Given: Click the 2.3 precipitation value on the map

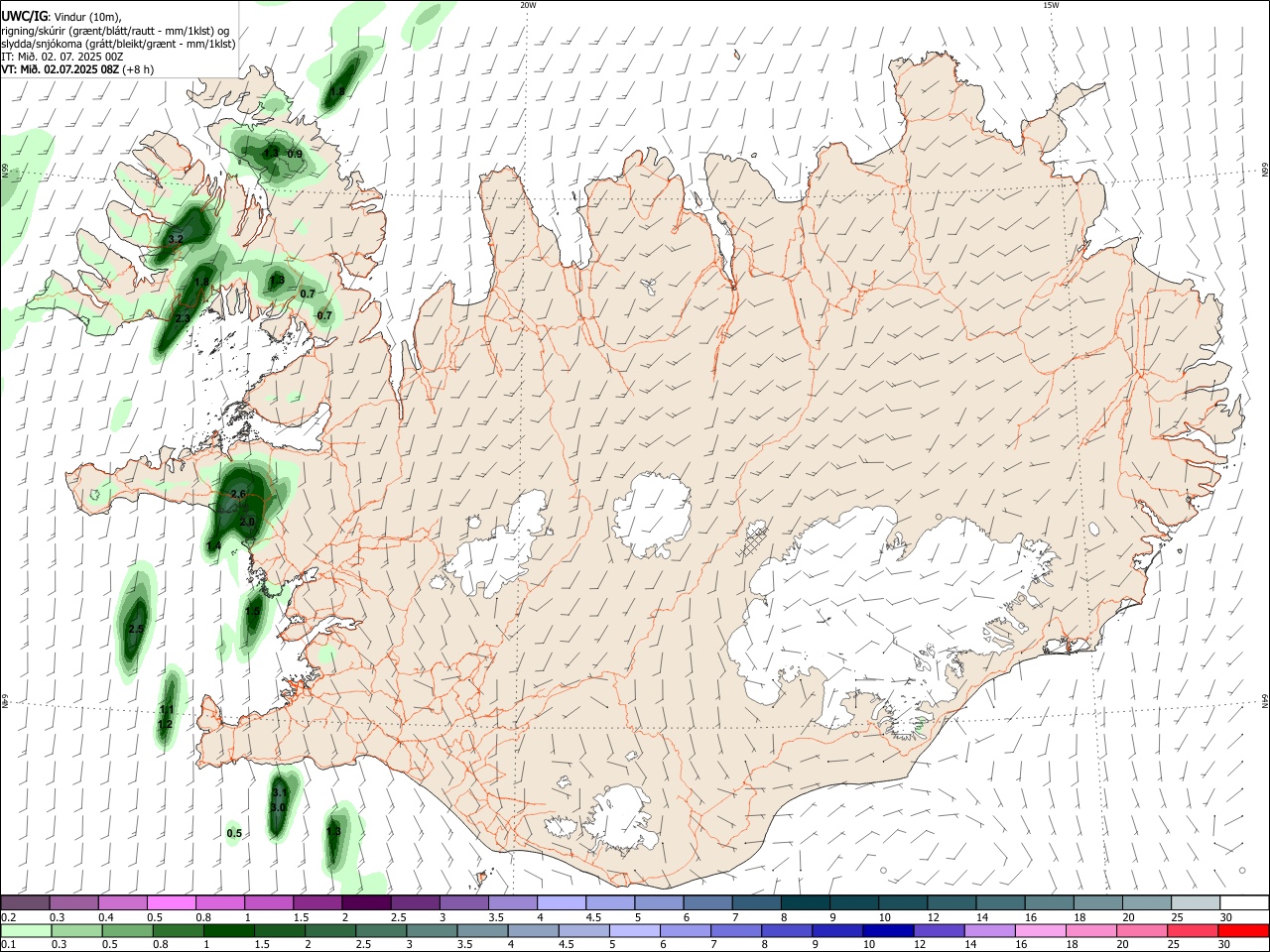Looking at the screenshot, I should click(x=182, y=318).
